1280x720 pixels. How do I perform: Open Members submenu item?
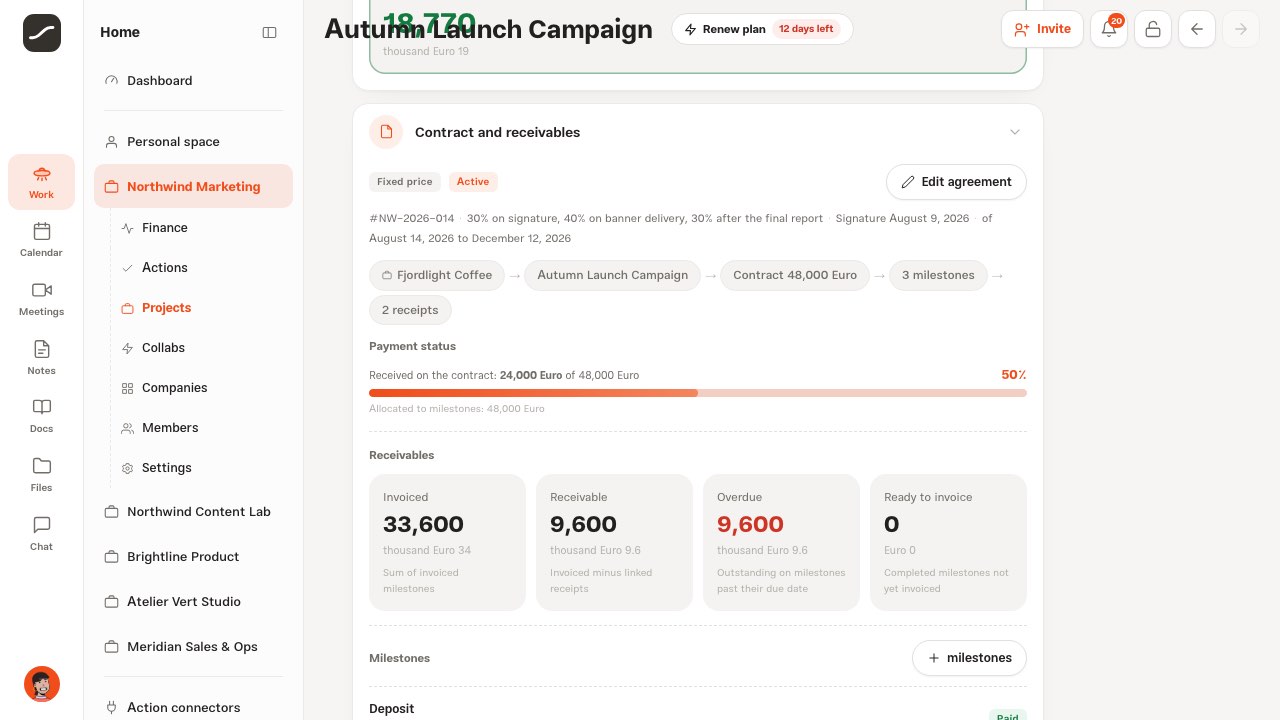pos(203,428)
